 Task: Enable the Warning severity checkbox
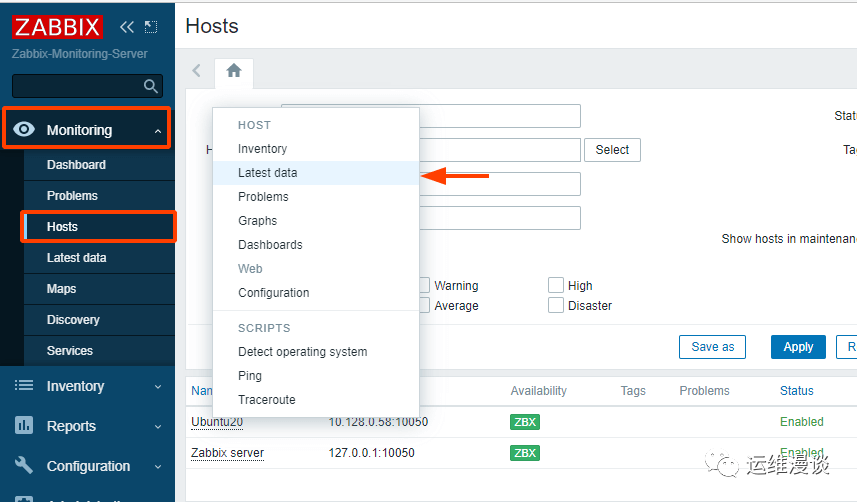click(424, 285)
